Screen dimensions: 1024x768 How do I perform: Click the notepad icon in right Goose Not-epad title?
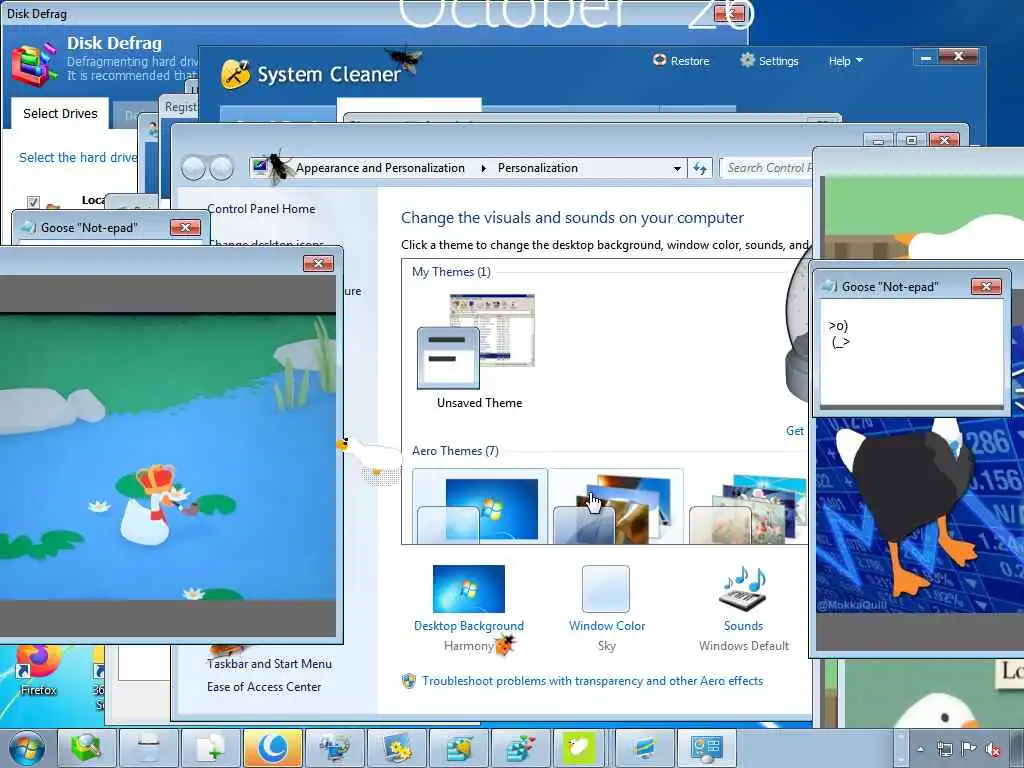(829, 286)
